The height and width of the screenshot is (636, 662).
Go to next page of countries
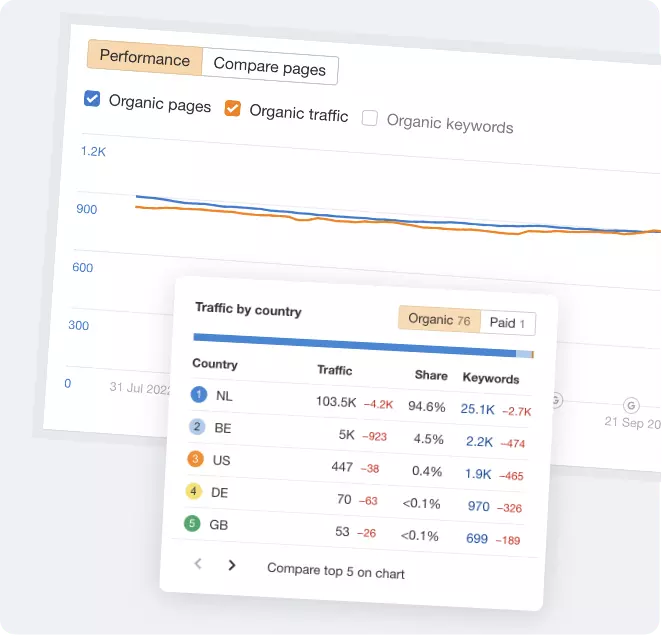tap(232, 565)
